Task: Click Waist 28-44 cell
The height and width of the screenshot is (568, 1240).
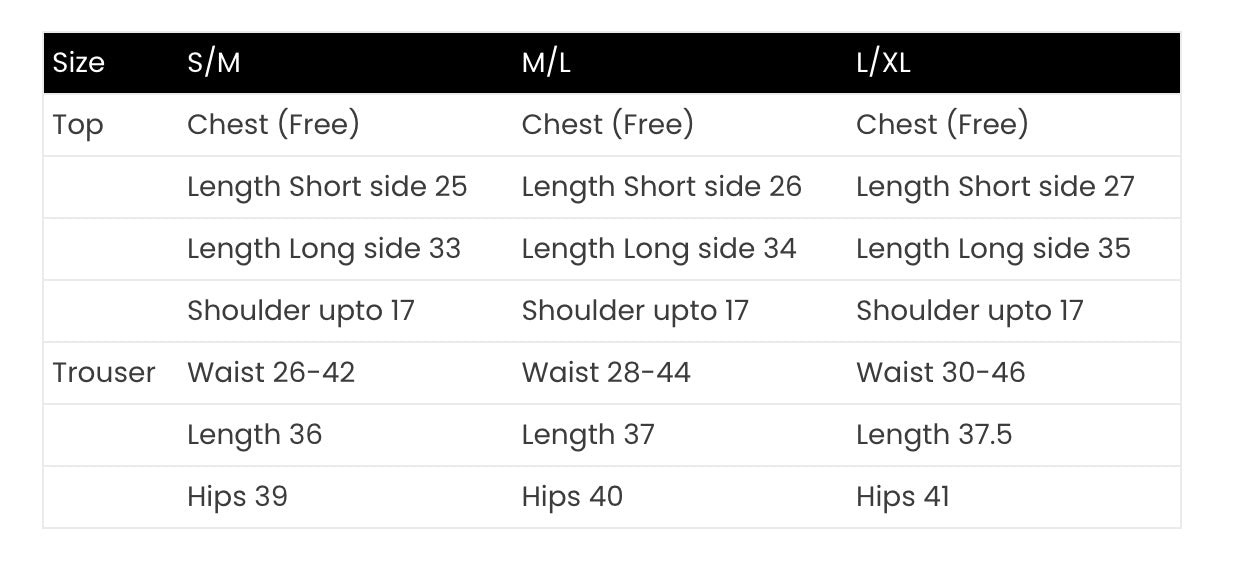Action: point(606,373)
